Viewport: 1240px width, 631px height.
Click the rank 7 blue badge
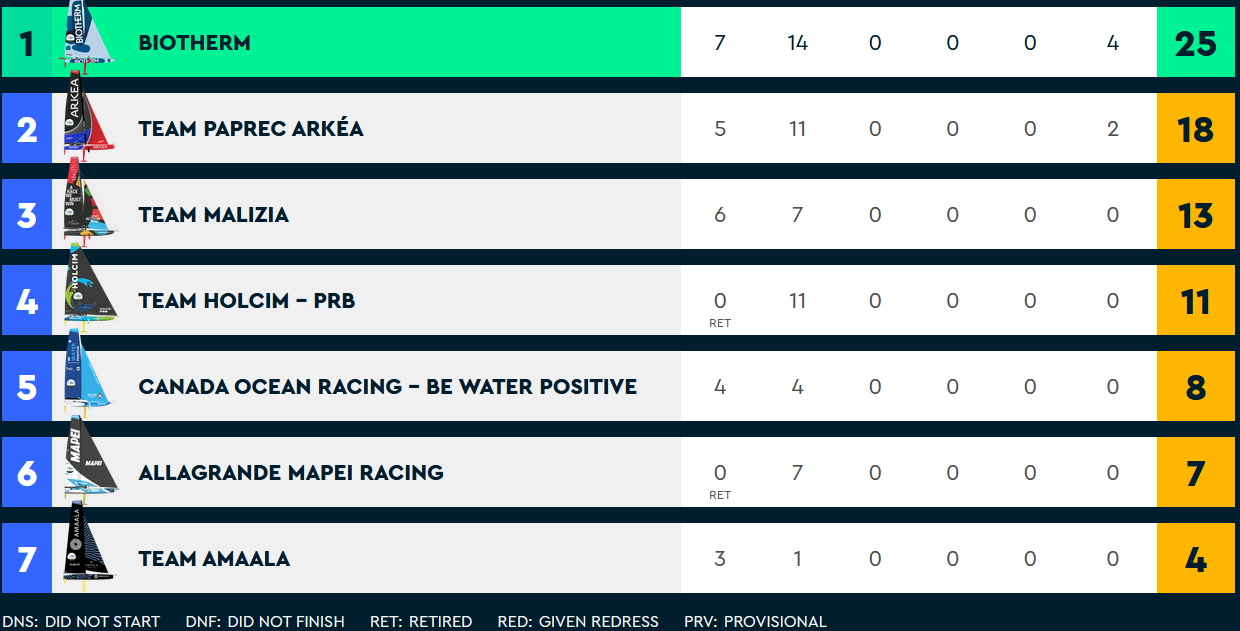tap(26, 559)
